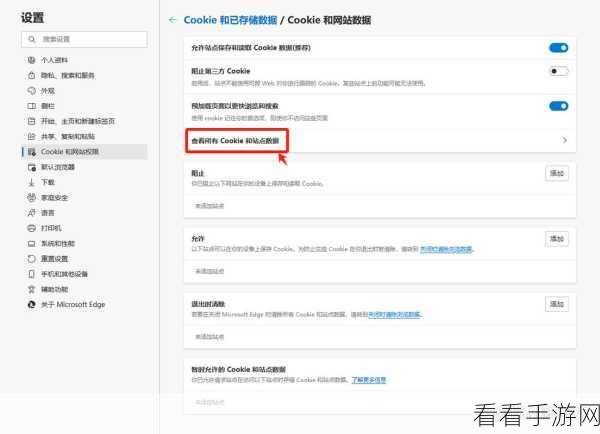Viewport: 600px width, 434px height.
Task: Open the link in 退出时清除 description
Action: point(395,315)
